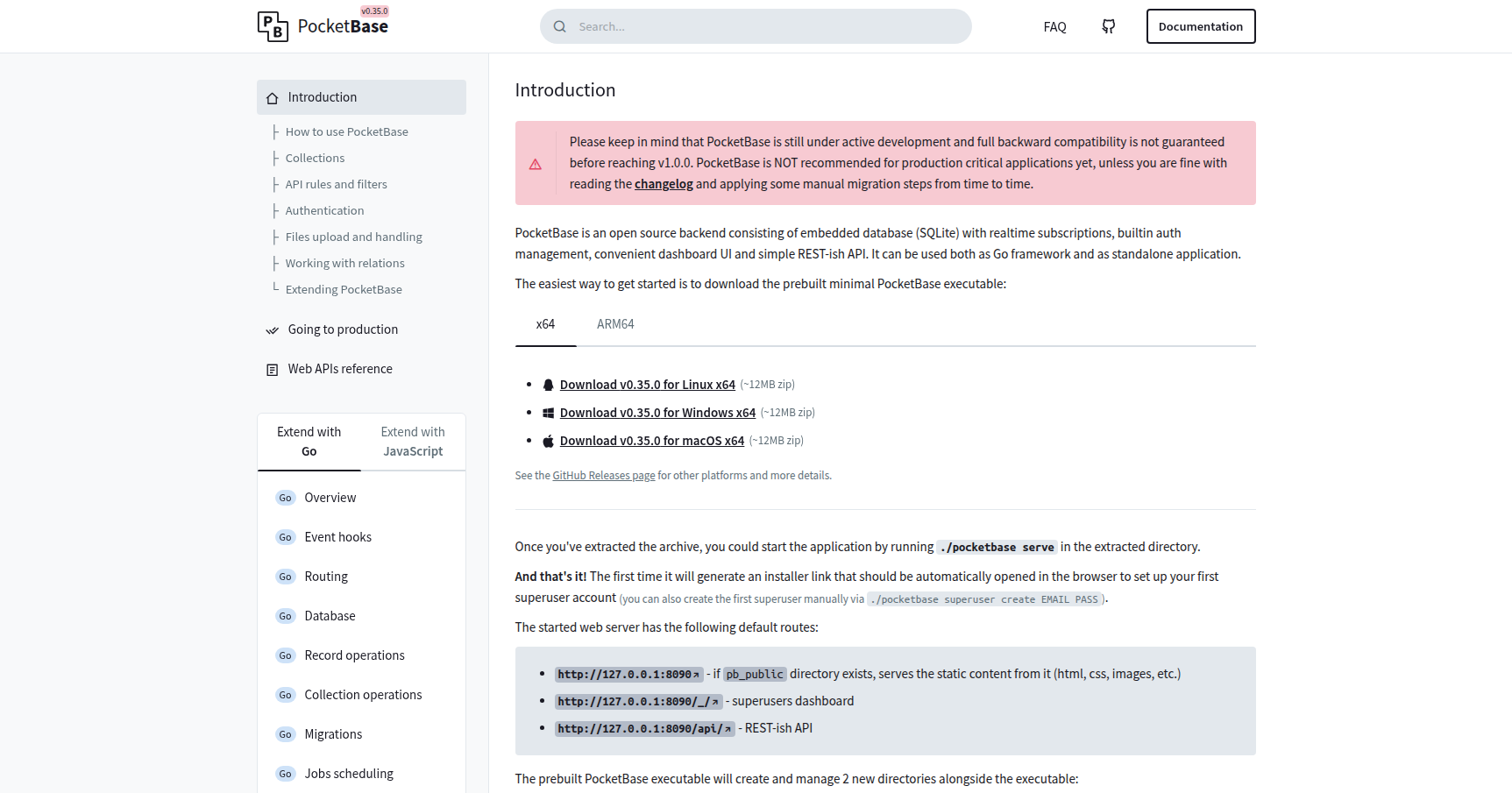Viewport: 1512px width, 793px height.
Task: Go to Authentication sidebar section
Action: coord(324,210)
